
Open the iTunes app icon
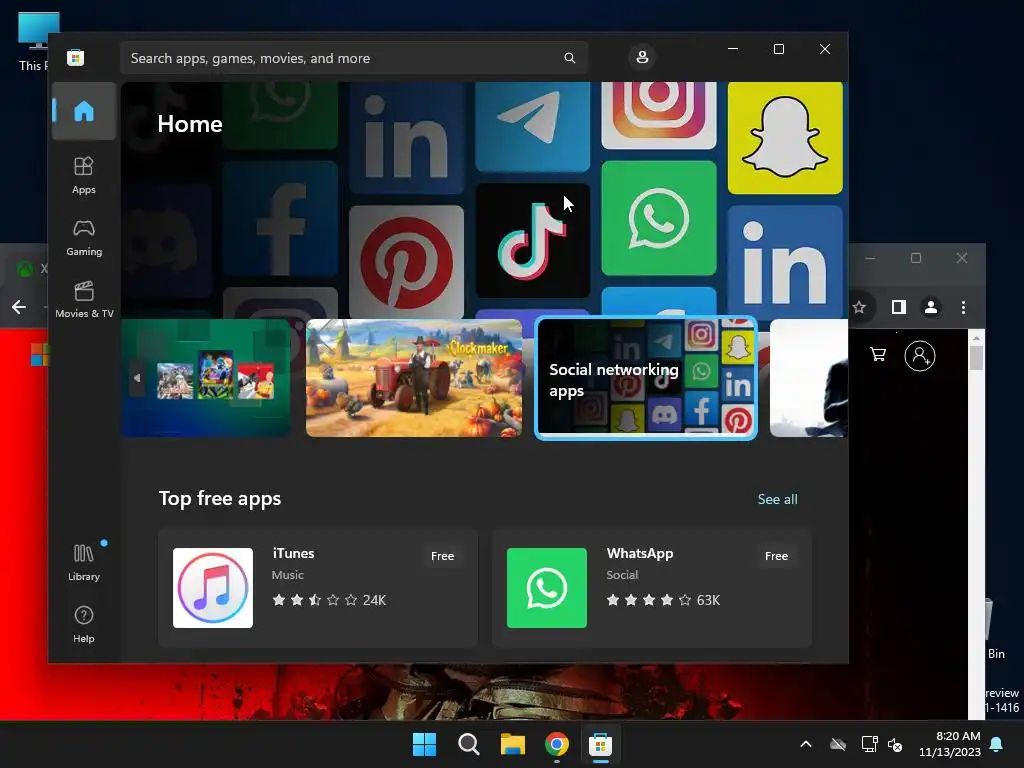coord(213,588)
